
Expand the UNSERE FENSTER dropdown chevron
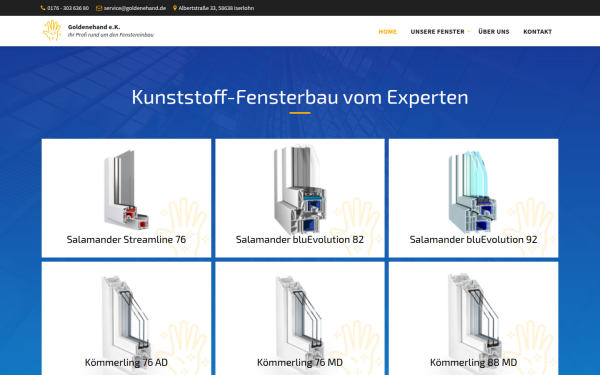(469, 31)
